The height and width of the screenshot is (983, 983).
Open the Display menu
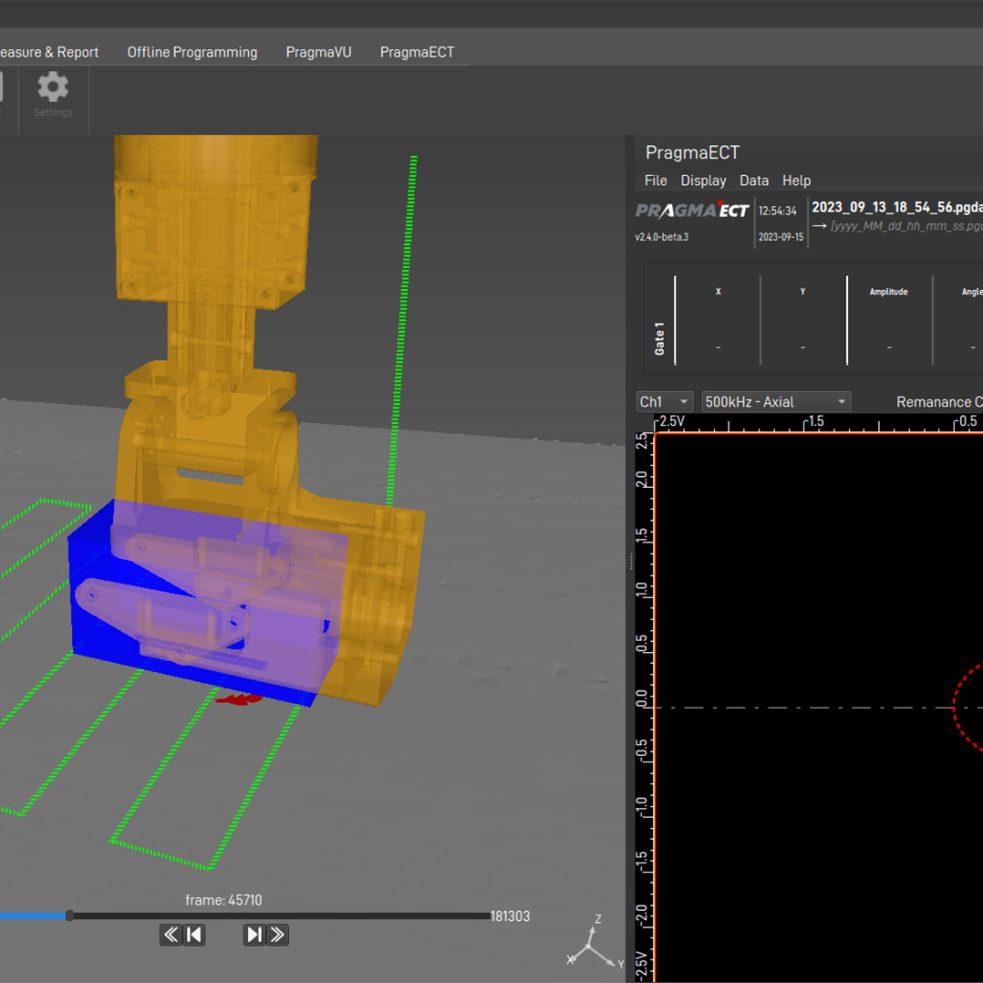(x=703, y=181)
